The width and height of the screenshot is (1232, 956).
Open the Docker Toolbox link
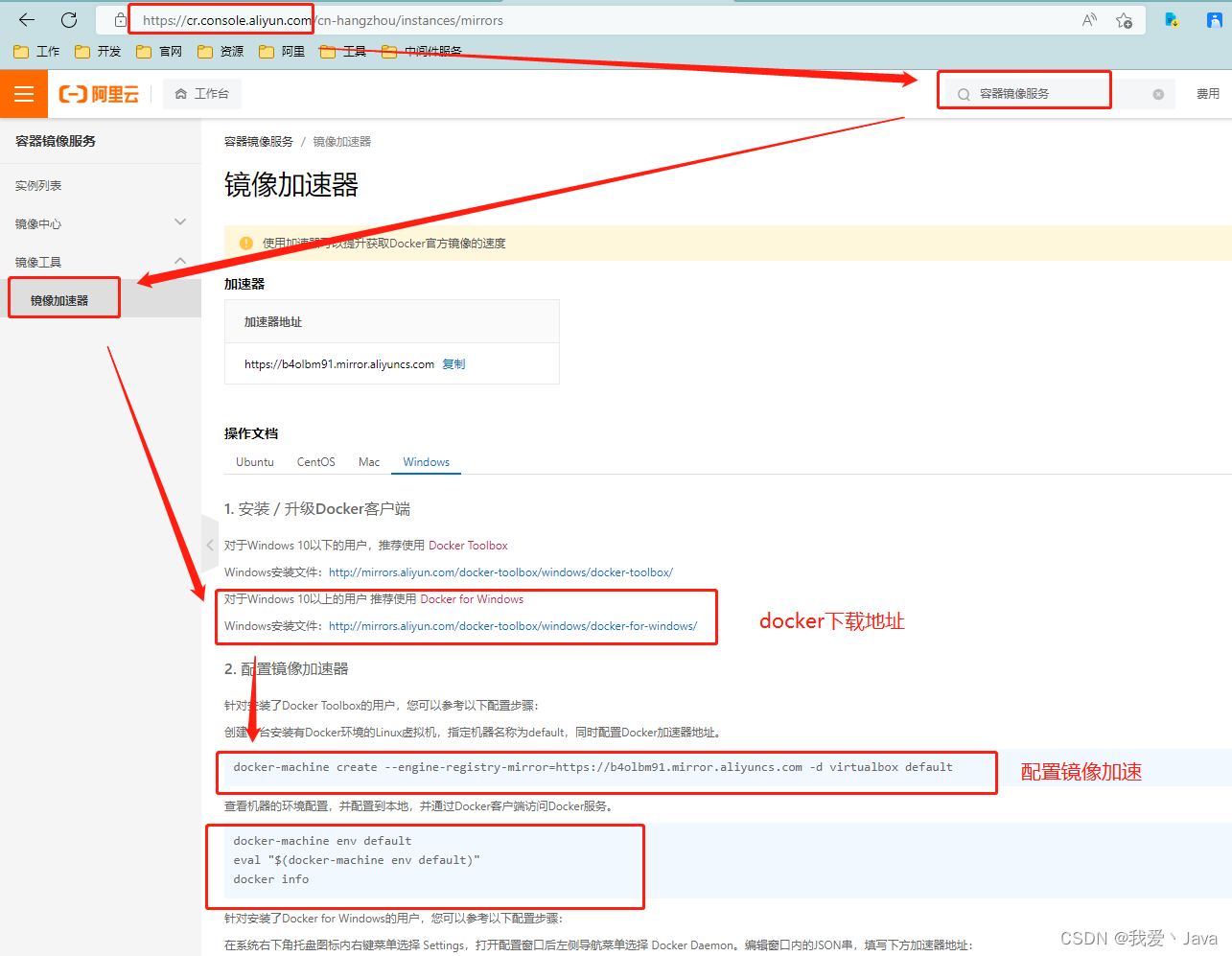click(x=468, y=546)
